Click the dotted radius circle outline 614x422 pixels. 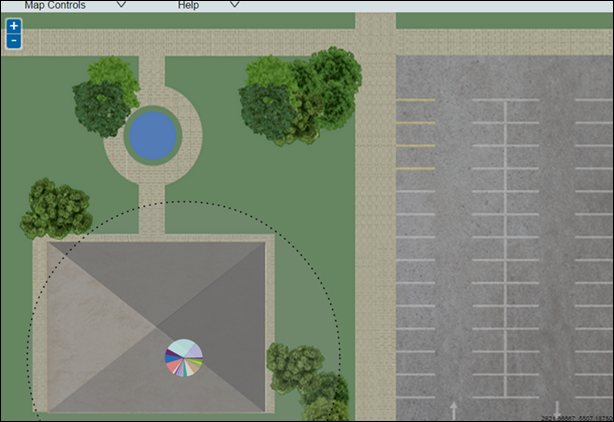click(184, 202)
